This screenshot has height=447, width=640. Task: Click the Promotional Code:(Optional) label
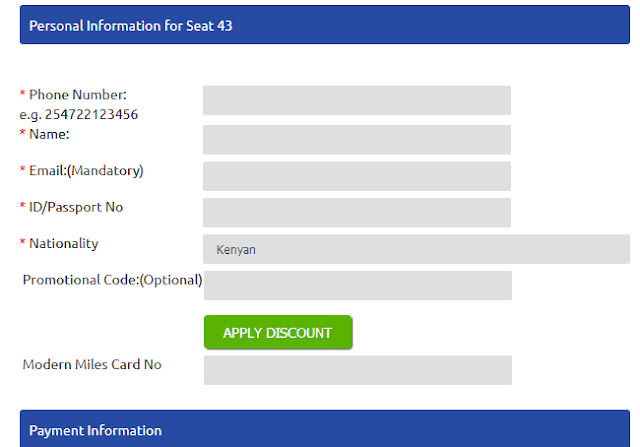pos(112,280)
